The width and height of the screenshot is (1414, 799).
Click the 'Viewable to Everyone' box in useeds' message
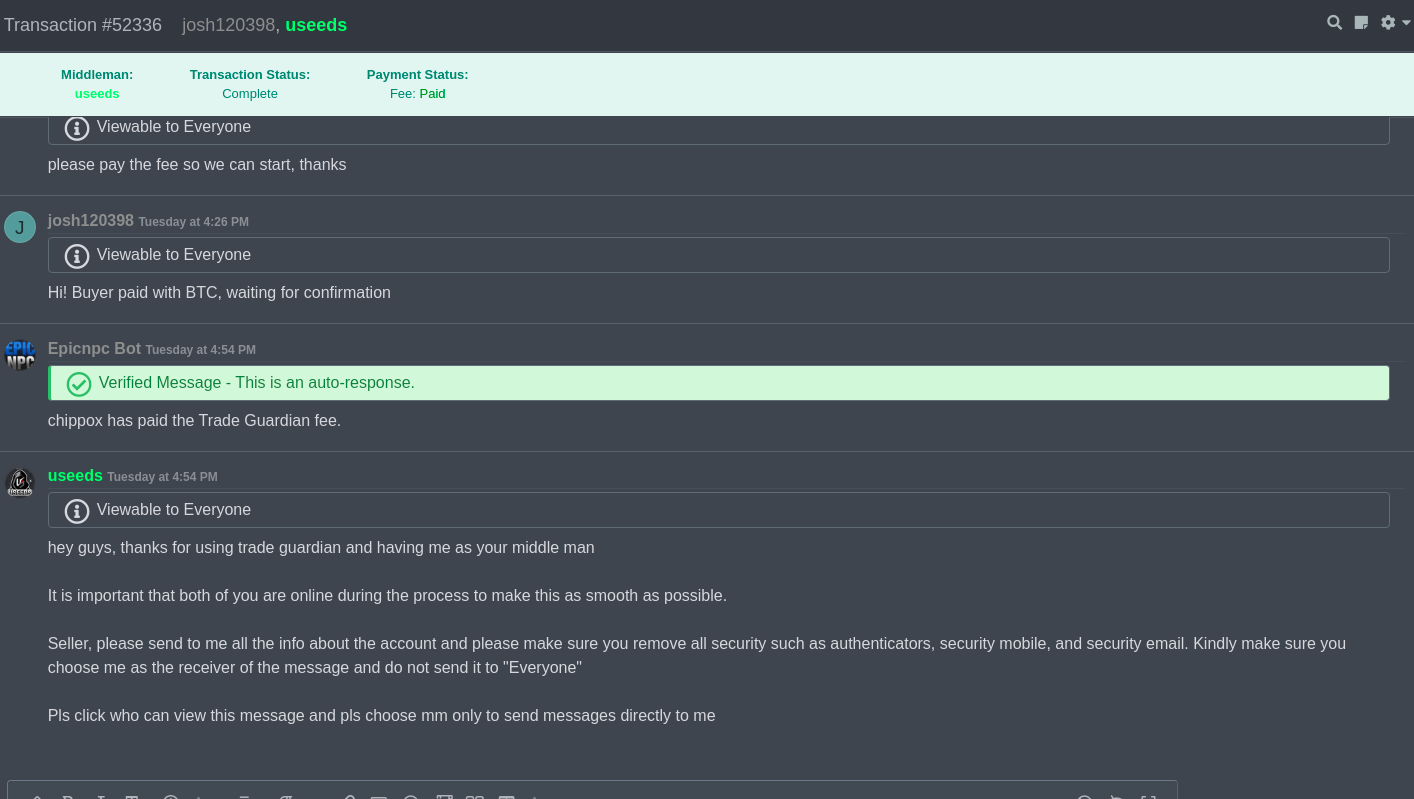pos(719,510)
